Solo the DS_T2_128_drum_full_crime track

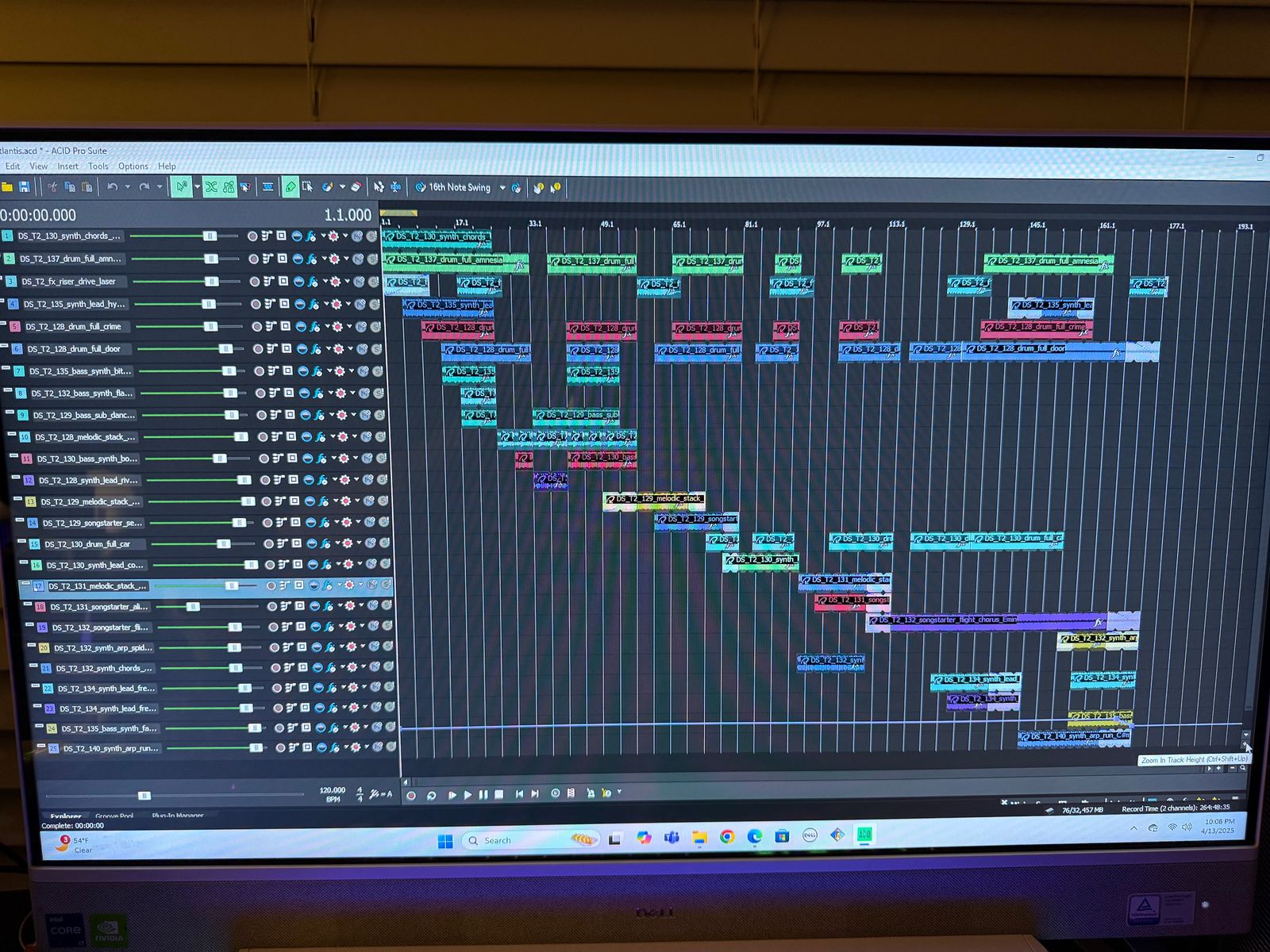coord(374,327)
